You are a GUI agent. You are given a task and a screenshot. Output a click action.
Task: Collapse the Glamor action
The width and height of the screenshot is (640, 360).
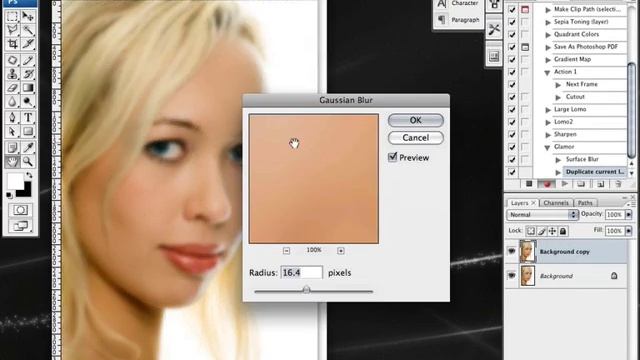tap(547, 148)
